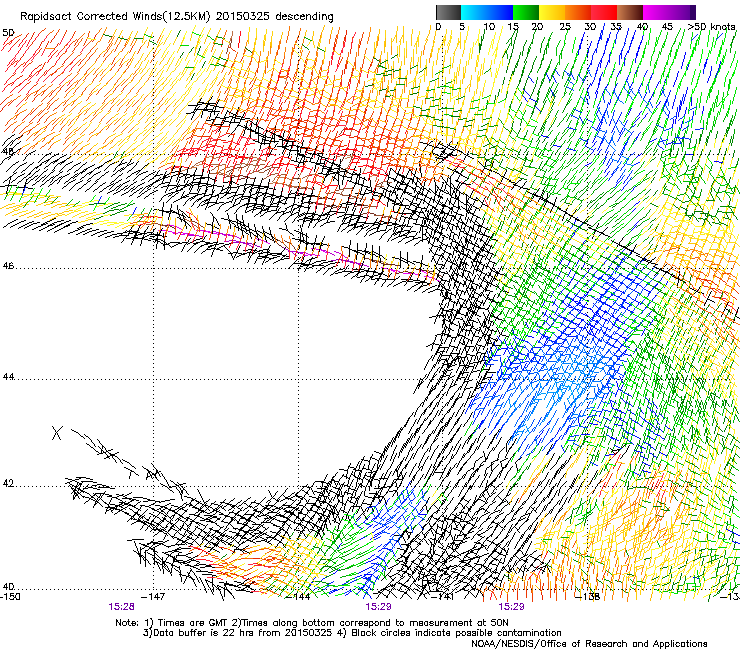The image size is (740, 650).
Task: Click the purple time label below longitude -144
Action: [378, 607]
